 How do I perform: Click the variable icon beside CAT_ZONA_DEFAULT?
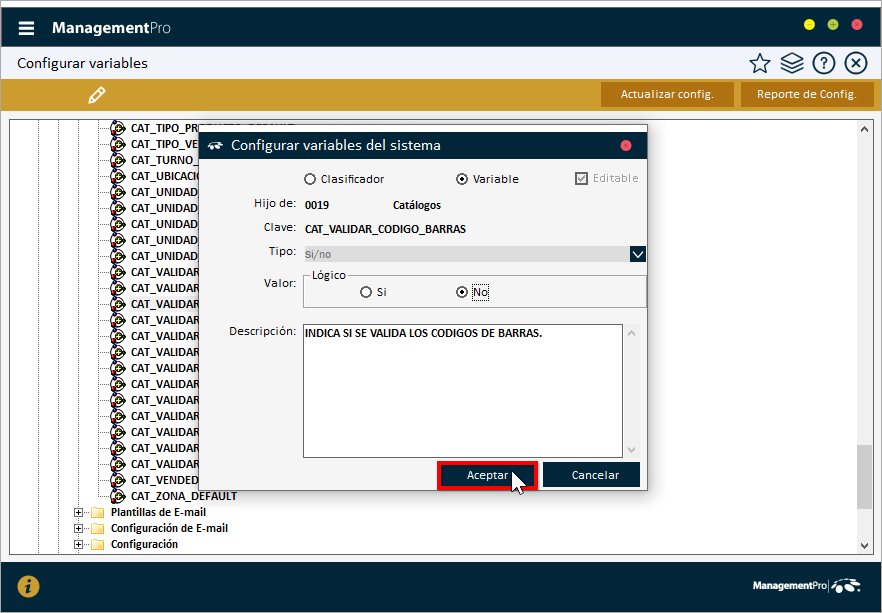click(118, 496)
